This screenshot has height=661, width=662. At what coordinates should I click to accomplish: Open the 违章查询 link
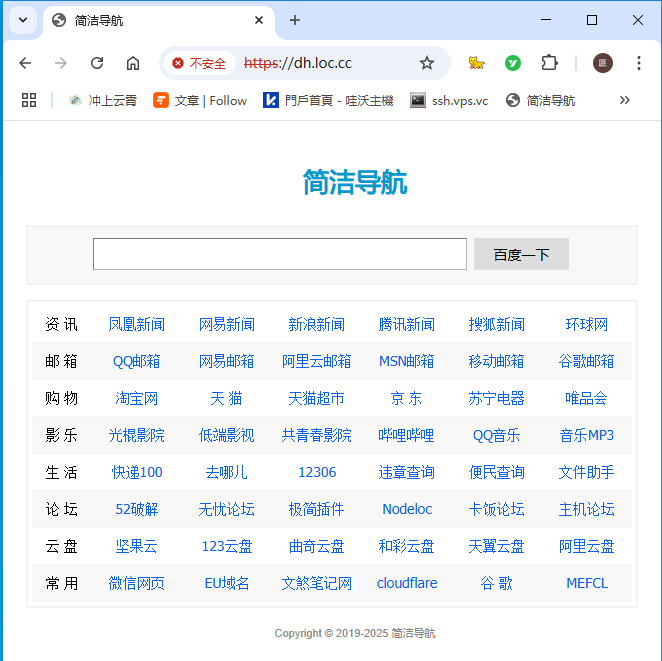(407, 472)
